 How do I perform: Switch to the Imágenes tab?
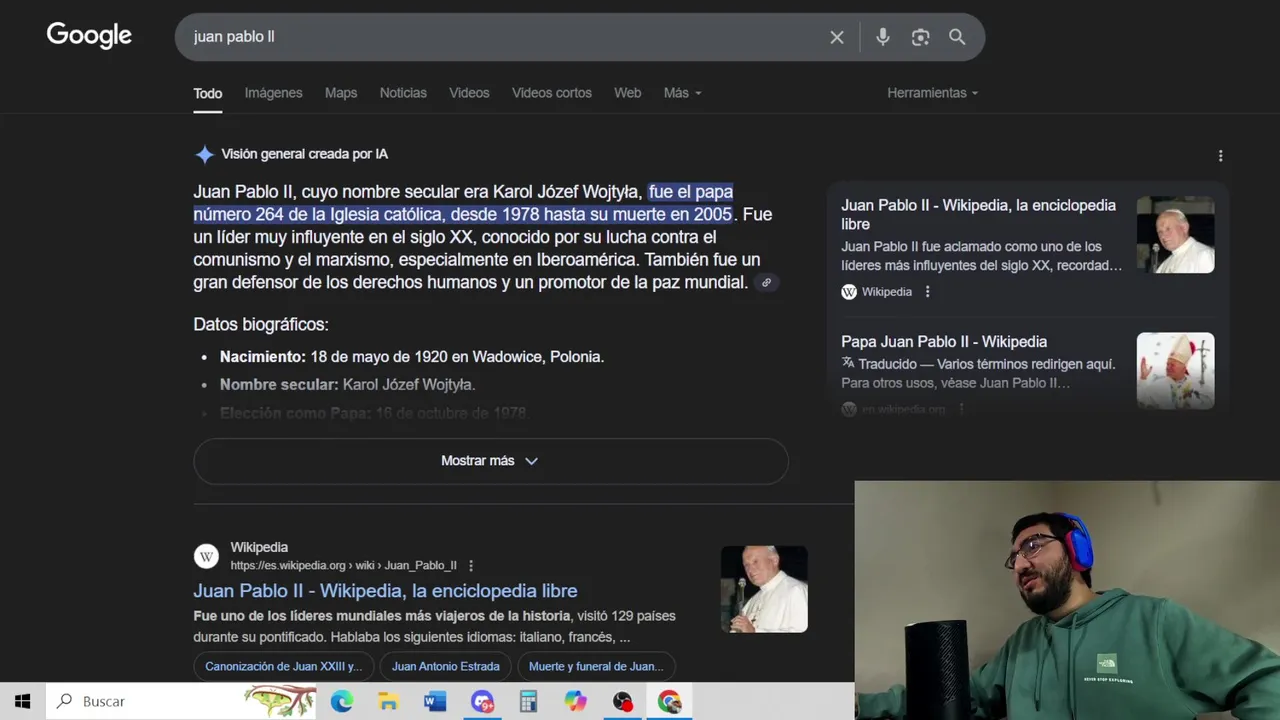coord(273,93)
